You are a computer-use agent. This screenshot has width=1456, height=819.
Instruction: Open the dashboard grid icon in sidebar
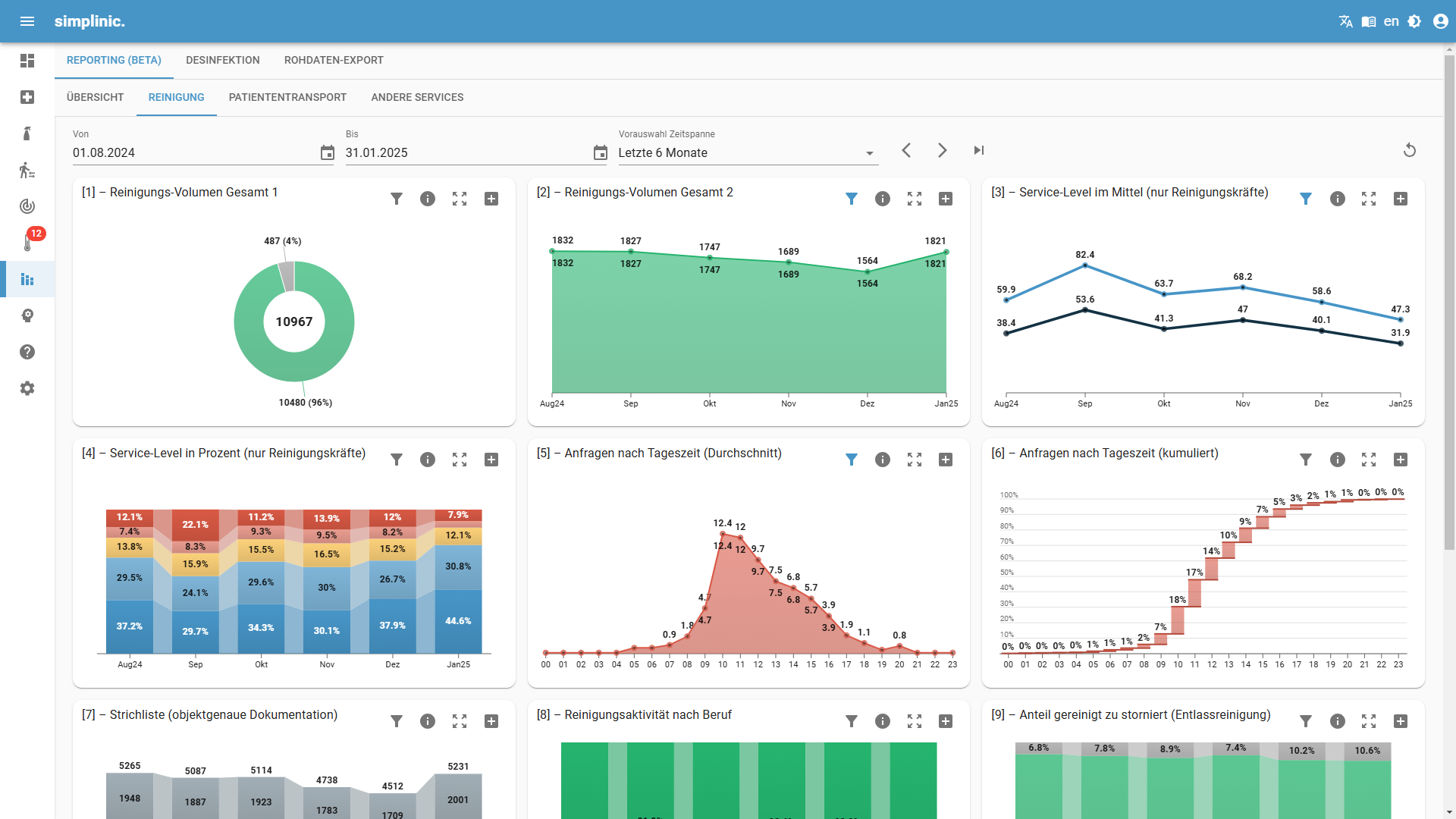click(27, 61)
